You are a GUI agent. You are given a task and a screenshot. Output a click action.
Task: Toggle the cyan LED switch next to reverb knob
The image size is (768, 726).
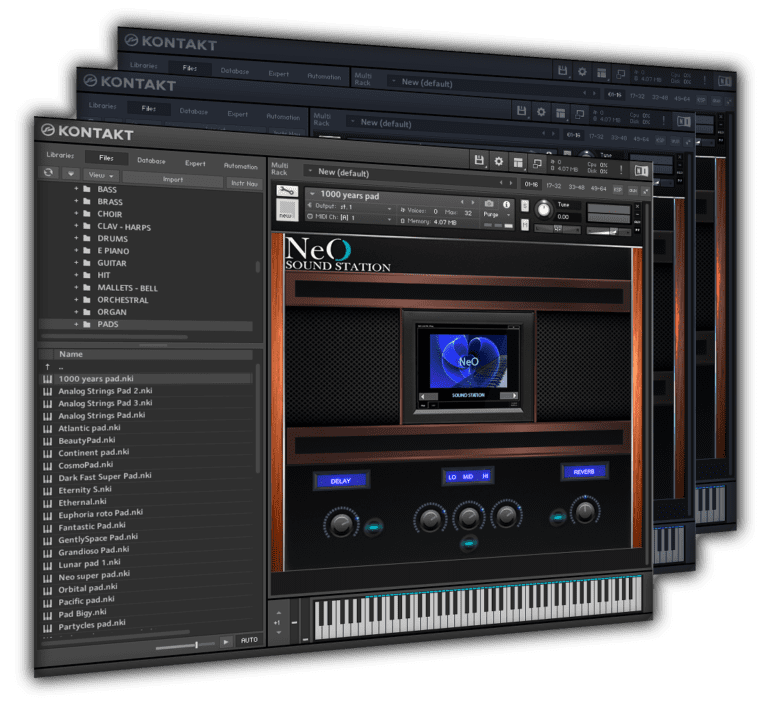click(x=557, y=517)
